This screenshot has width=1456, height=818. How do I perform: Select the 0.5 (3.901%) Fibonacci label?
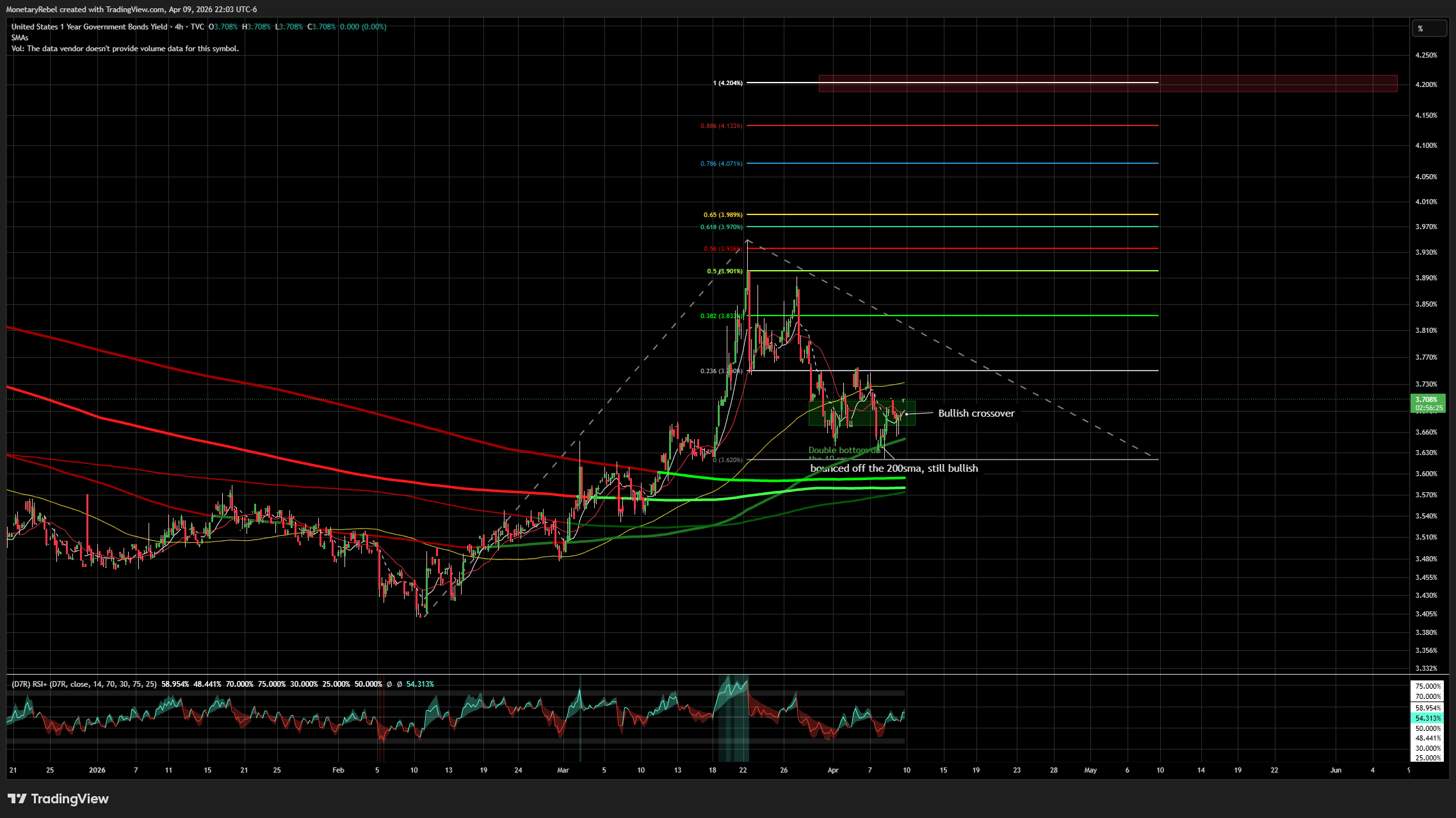point(725,271)
